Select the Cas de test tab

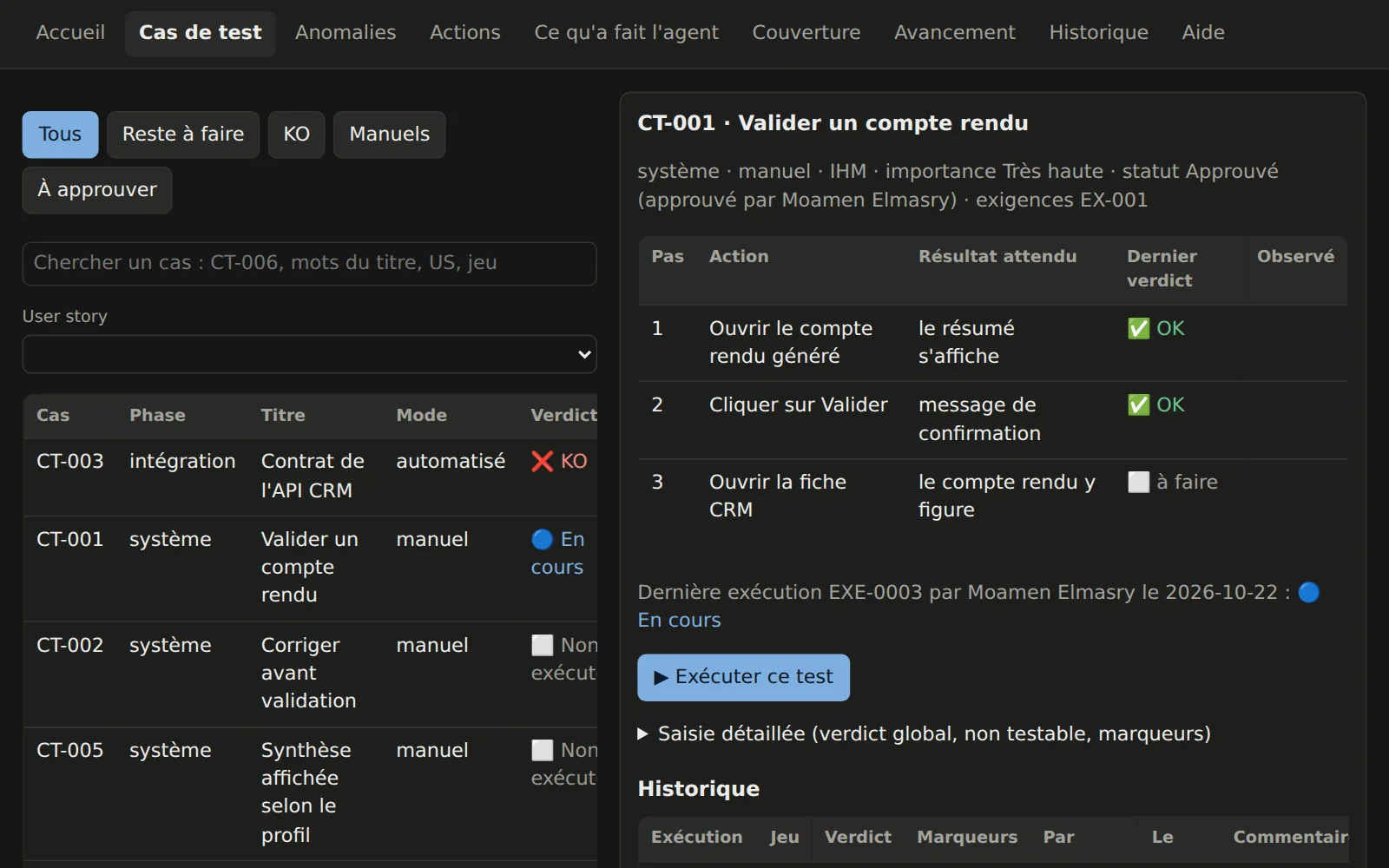(x=201, y=33)
